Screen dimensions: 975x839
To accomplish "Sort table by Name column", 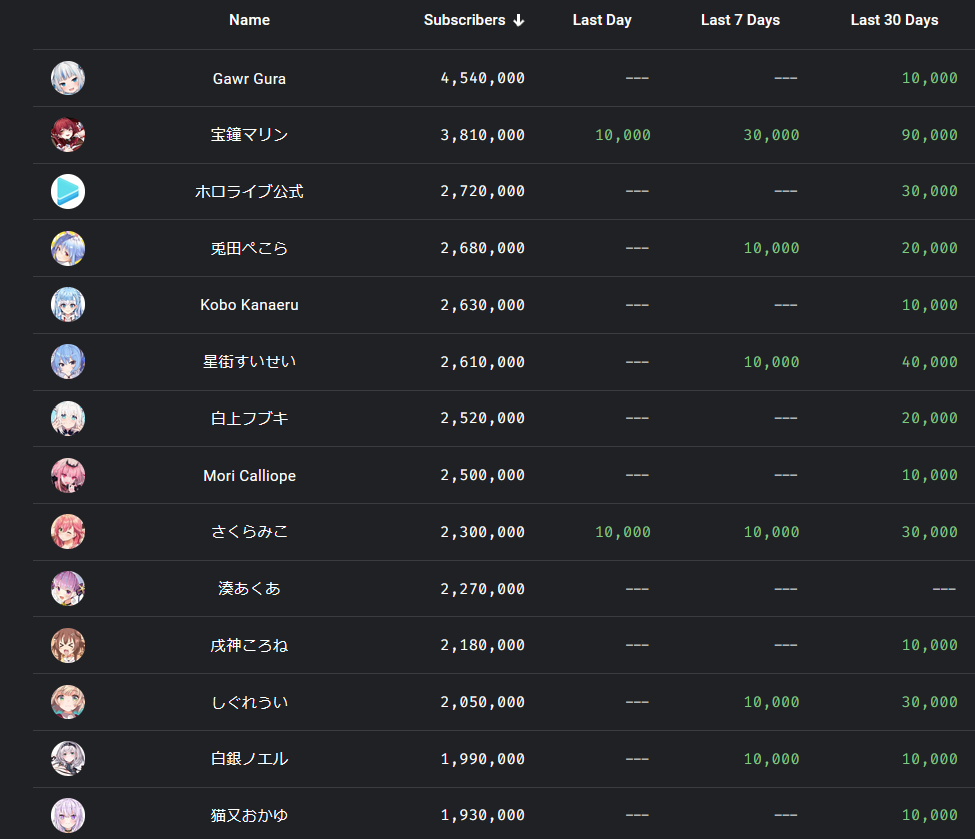I will pyautogui.click(x=249, y=20).
